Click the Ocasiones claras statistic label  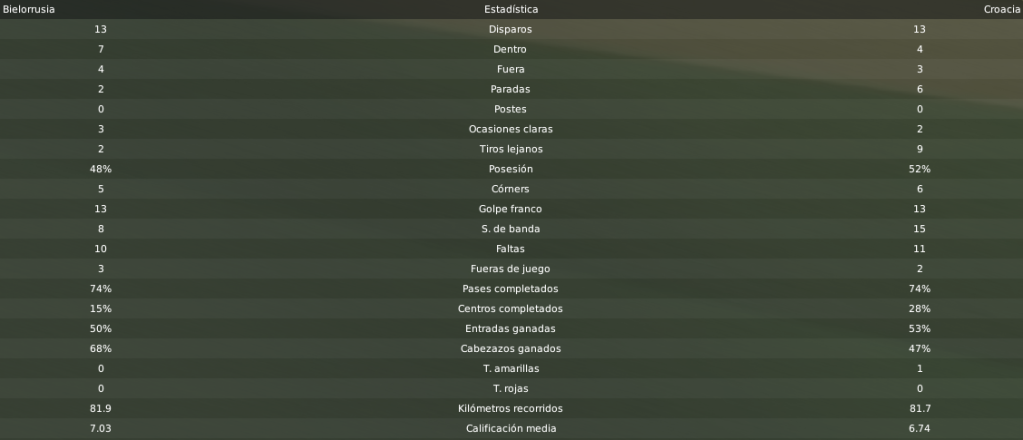pos(511,129)
